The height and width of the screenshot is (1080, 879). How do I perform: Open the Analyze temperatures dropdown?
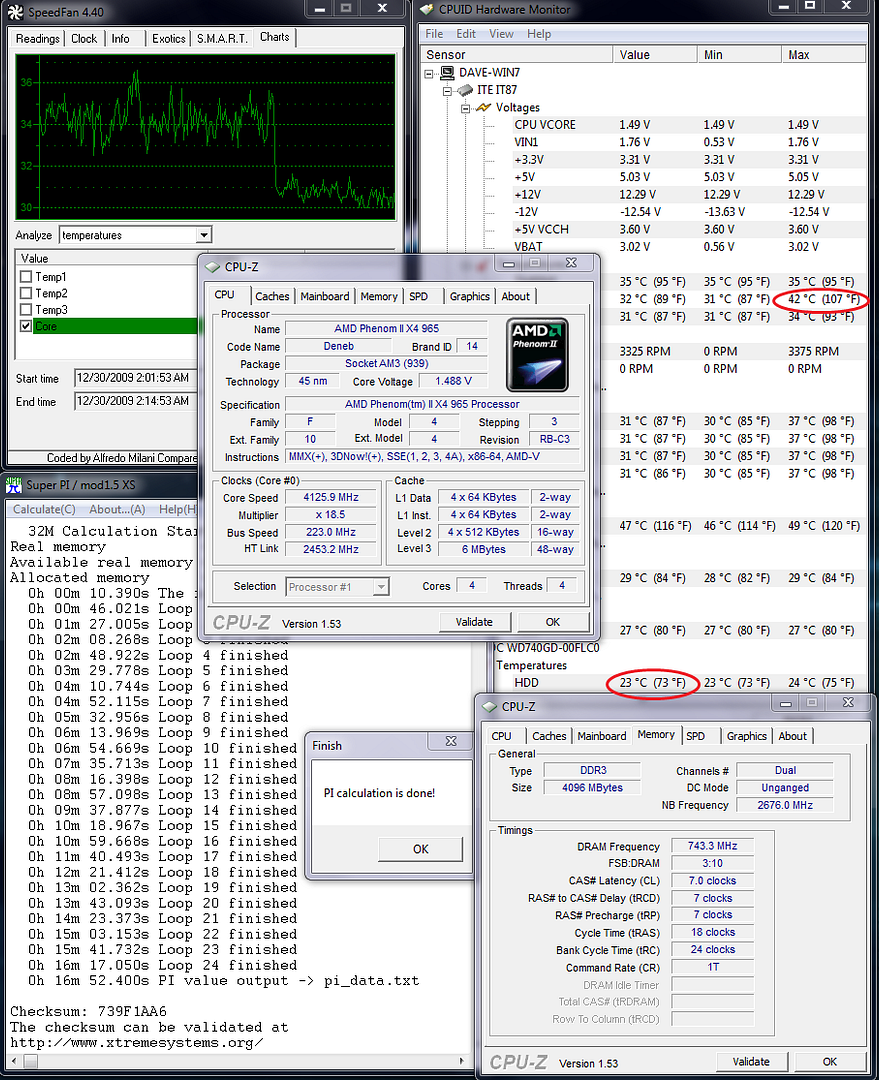pyautogui.click(x=204, y=236)
